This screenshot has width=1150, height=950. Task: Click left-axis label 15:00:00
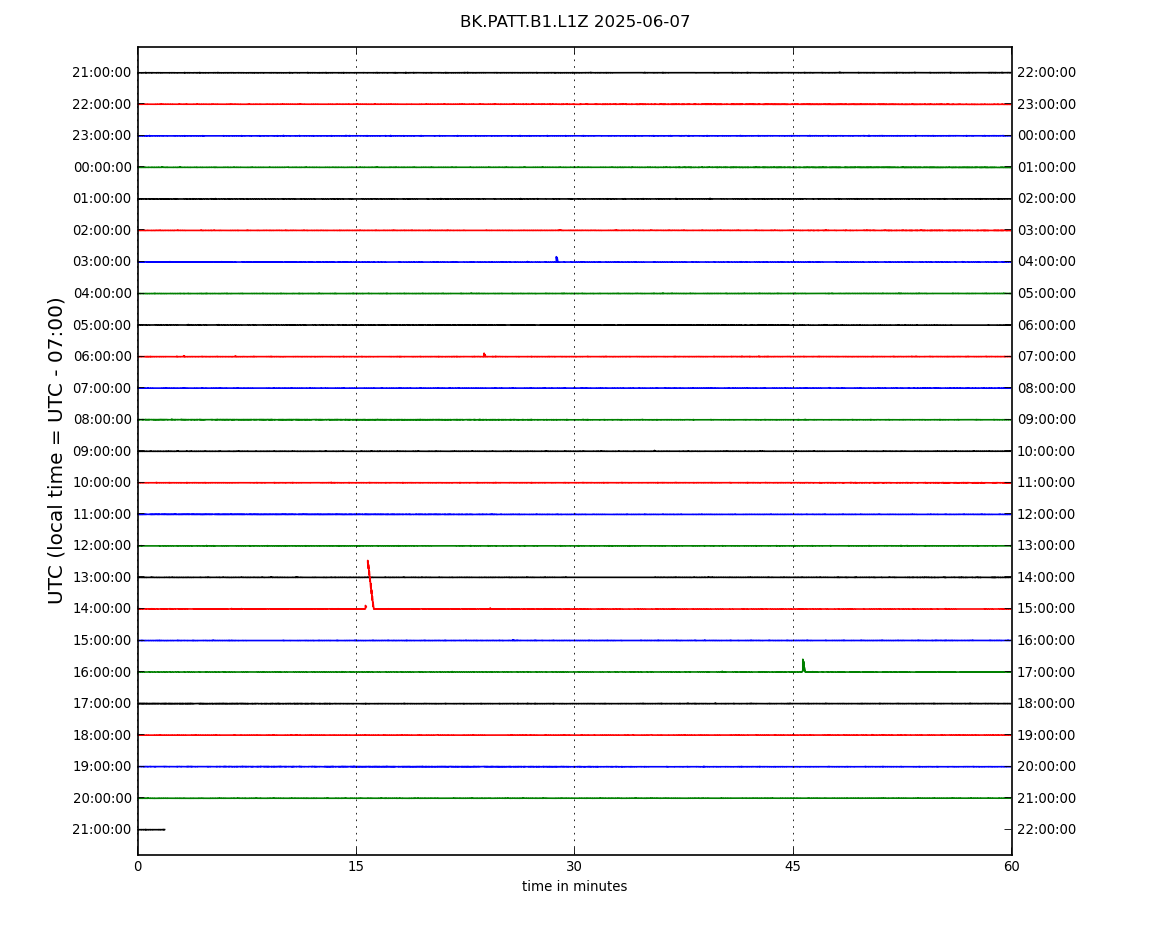(x=102, y=640)
